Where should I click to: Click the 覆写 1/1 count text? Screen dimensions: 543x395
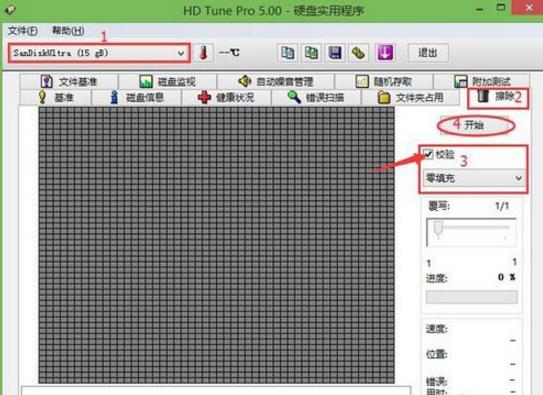click(x=502, y=206)
